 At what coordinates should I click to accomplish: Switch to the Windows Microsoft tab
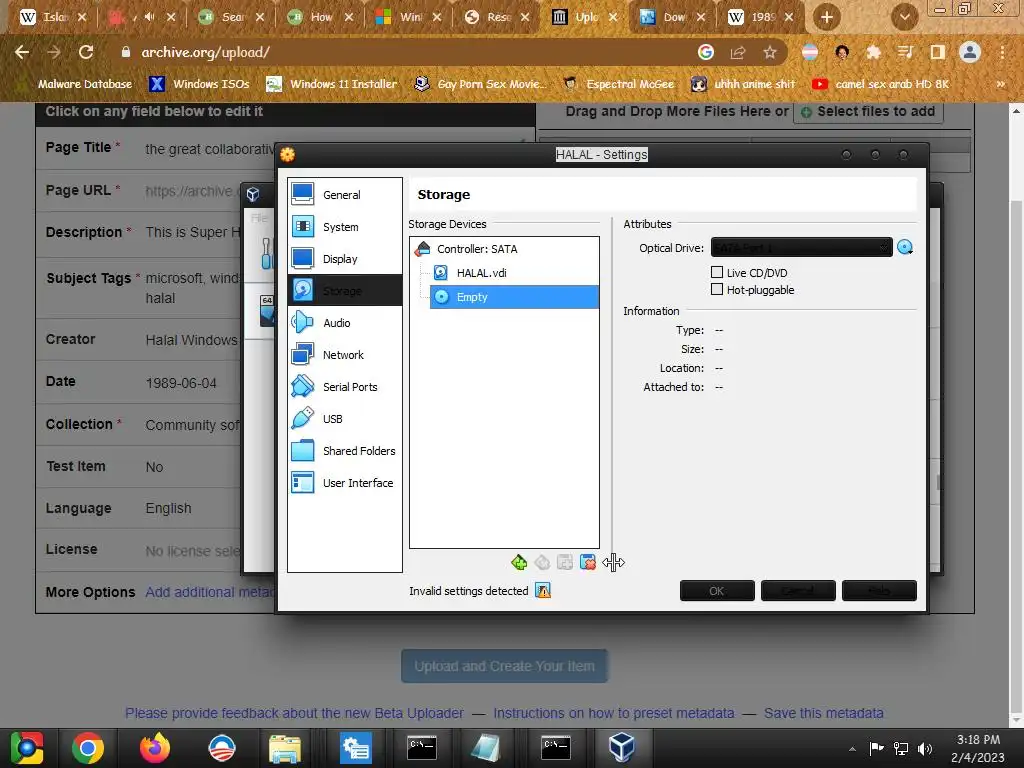pos(408,17)
